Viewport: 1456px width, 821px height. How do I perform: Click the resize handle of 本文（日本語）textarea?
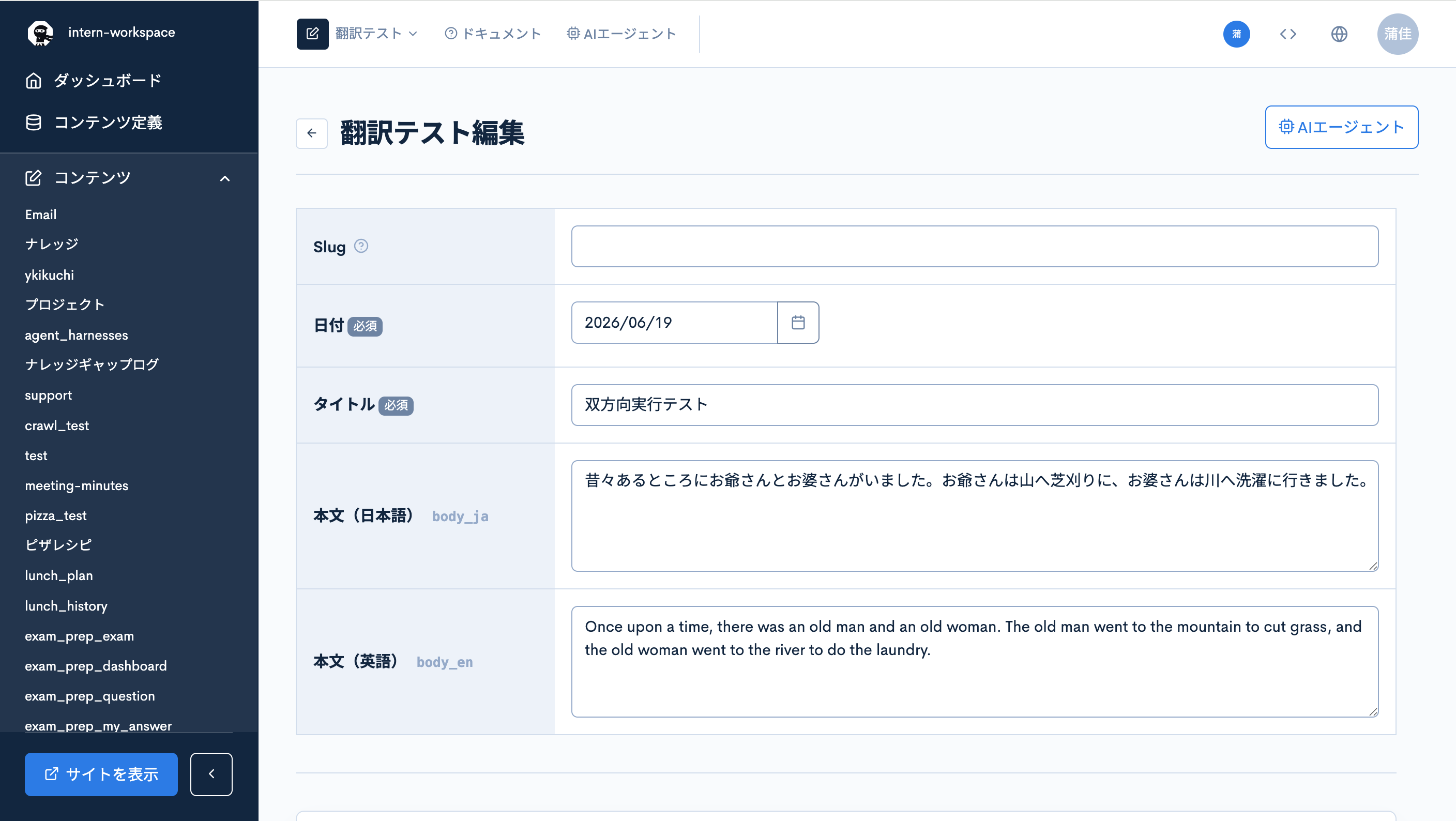1373,566
